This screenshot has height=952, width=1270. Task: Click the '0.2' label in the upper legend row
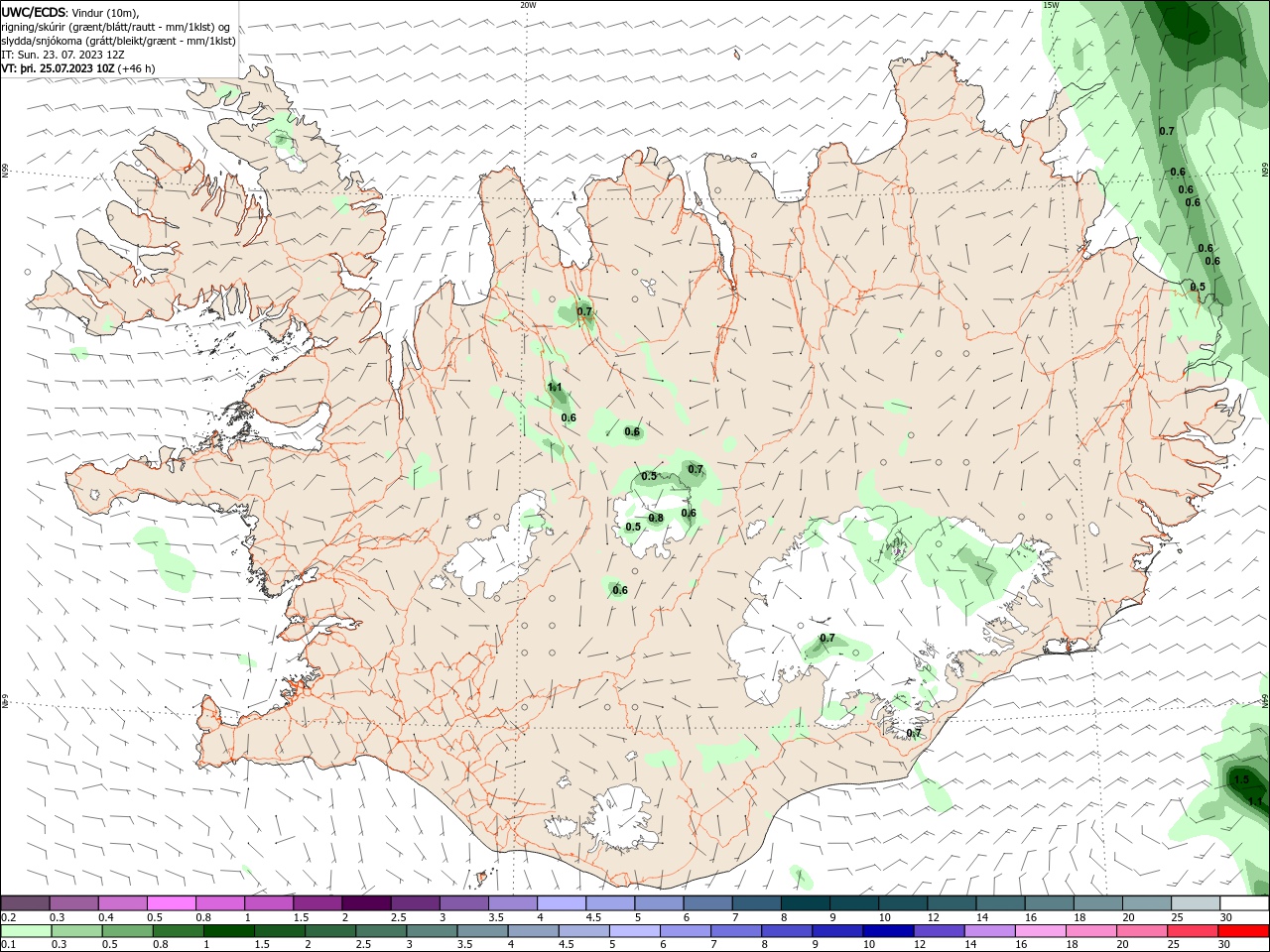[9, 917]
